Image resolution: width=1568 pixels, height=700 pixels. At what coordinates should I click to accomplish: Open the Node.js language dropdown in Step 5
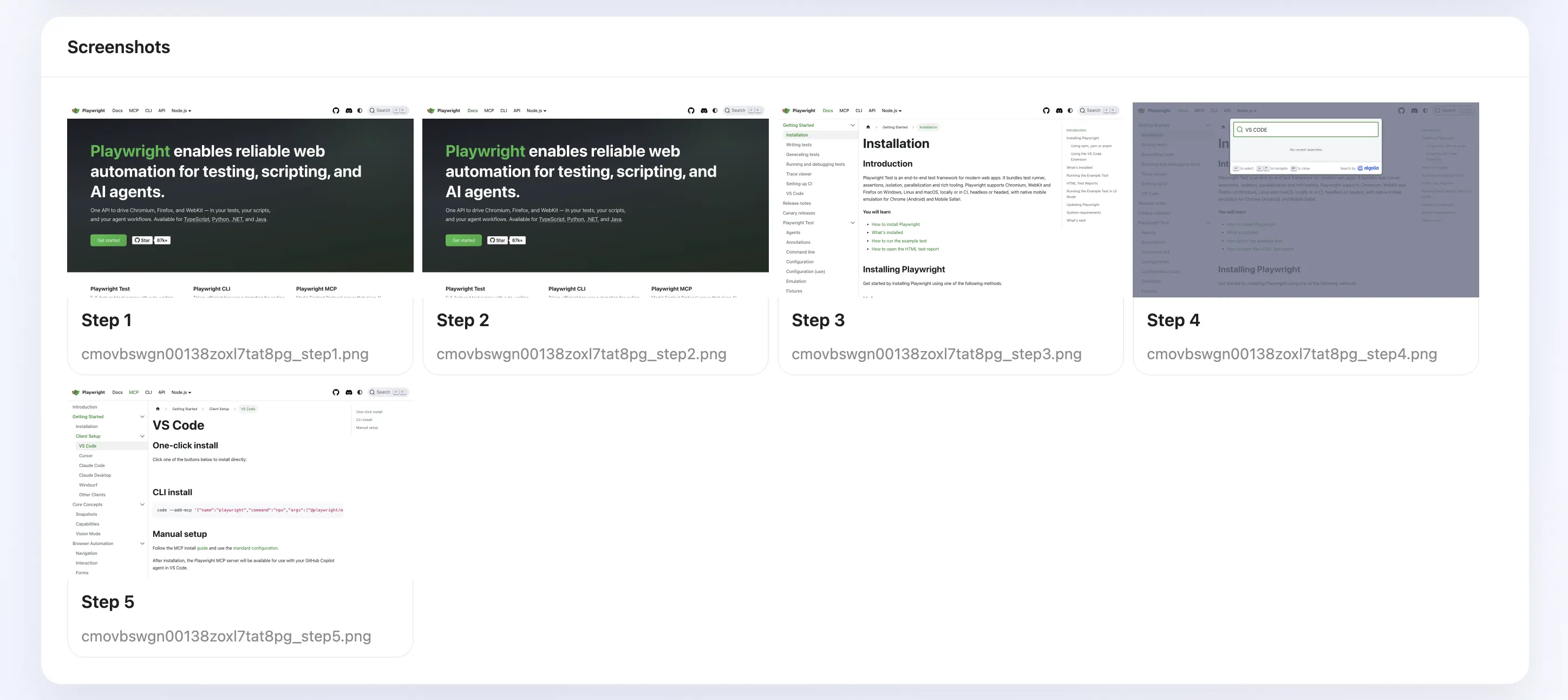pos(181,392)
